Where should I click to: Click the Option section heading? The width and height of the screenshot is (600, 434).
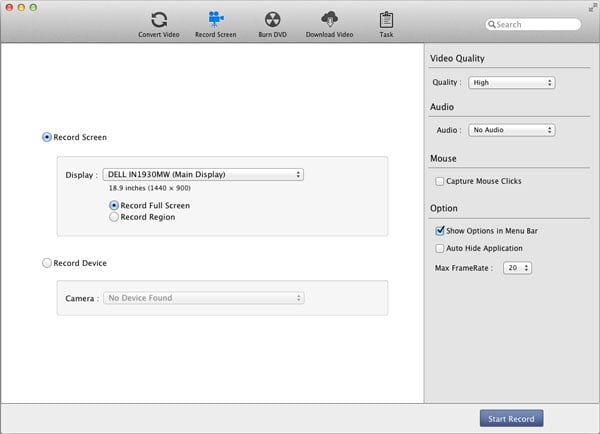[x=444, y=209]
